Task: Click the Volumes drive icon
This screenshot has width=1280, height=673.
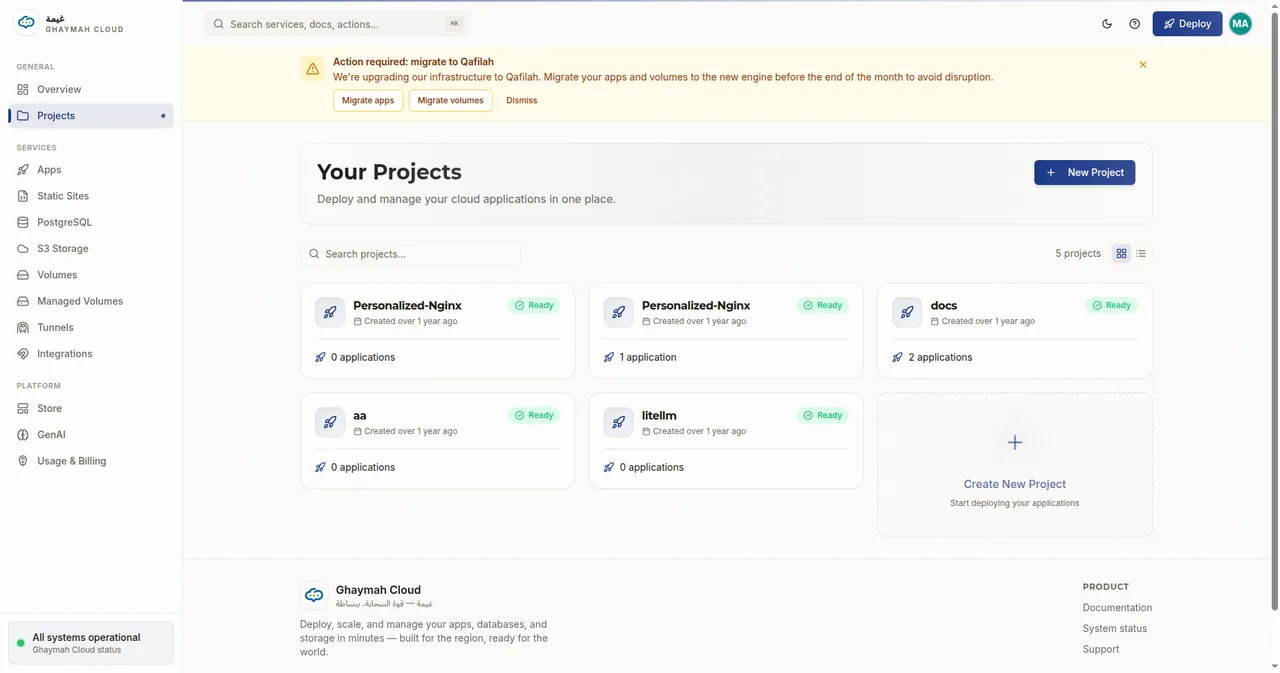Action: (23, 275)
